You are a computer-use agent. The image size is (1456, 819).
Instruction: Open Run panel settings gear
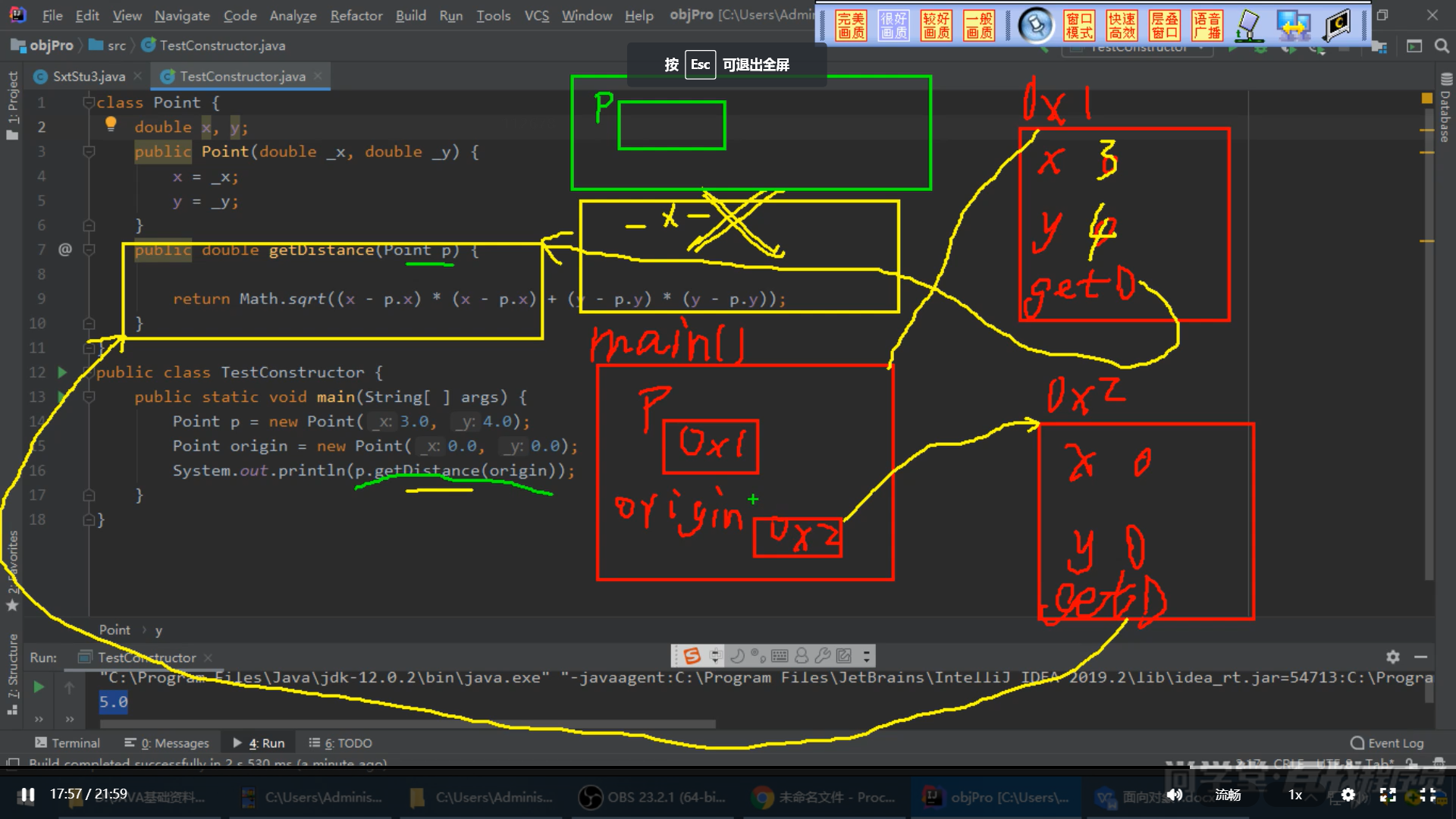[x=1392, y=657]
